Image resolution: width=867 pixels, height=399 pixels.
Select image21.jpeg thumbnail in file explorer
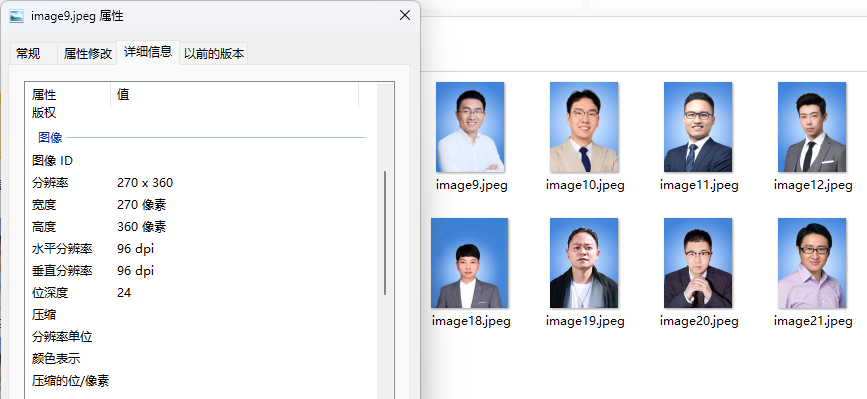point(812,263)
